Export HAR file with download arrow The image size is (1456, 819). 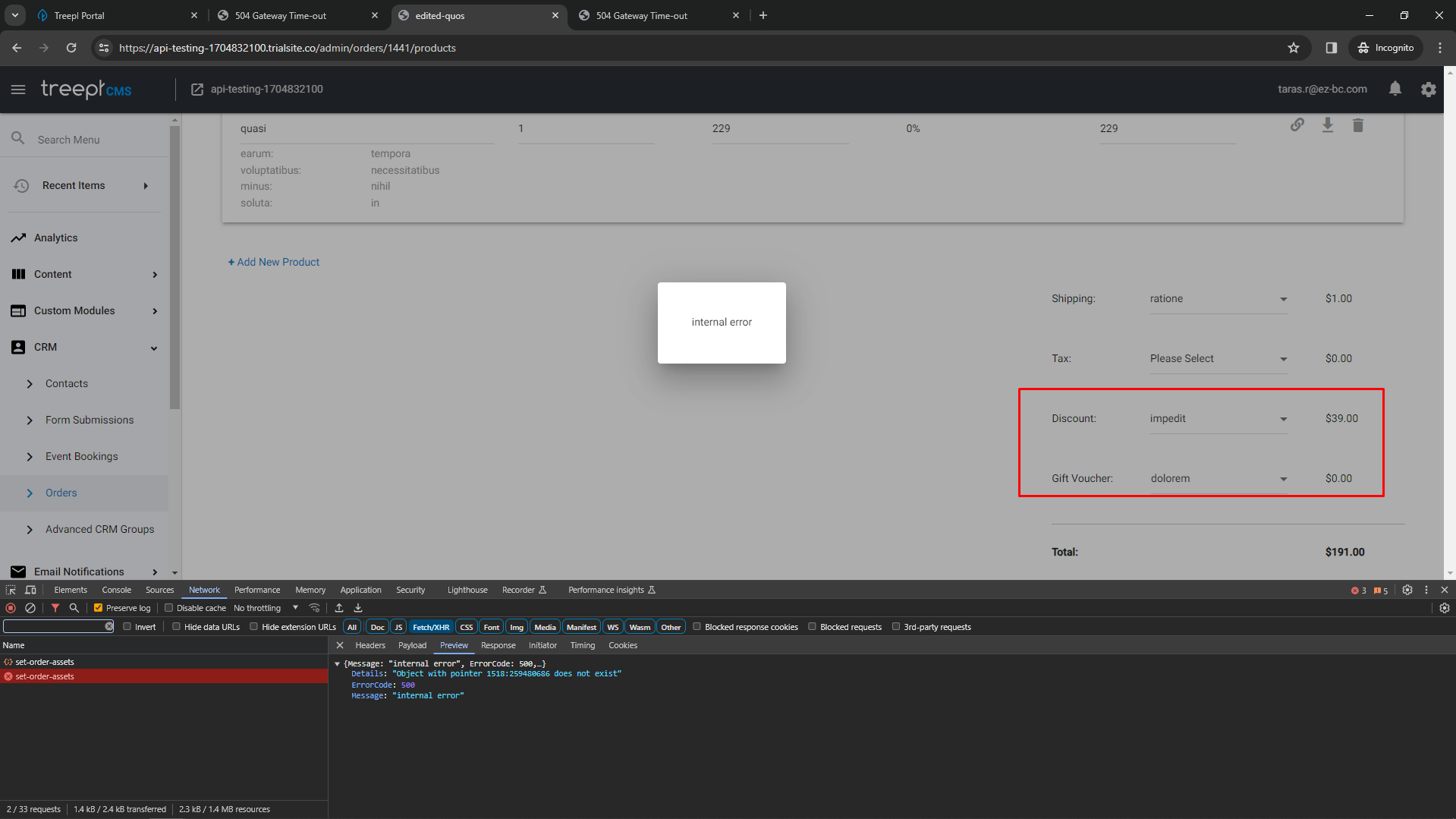[x=358, y=608]
